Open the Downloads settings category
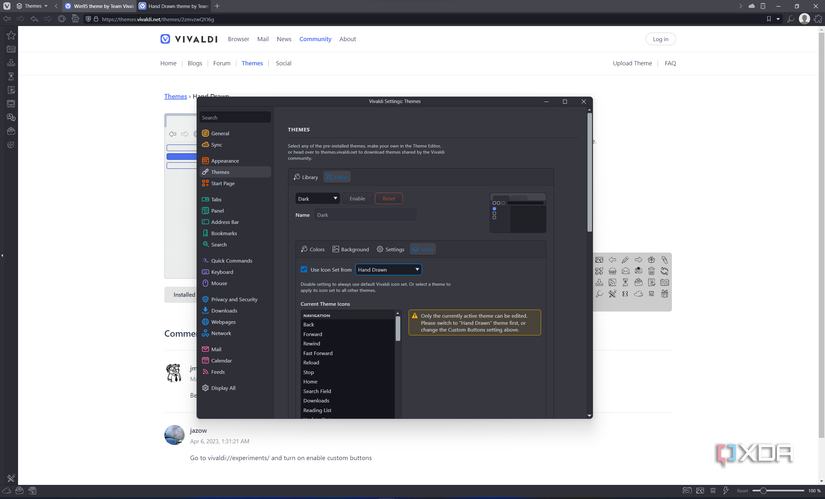The height and width of the screenshot is (499, 825). [235, 311]
